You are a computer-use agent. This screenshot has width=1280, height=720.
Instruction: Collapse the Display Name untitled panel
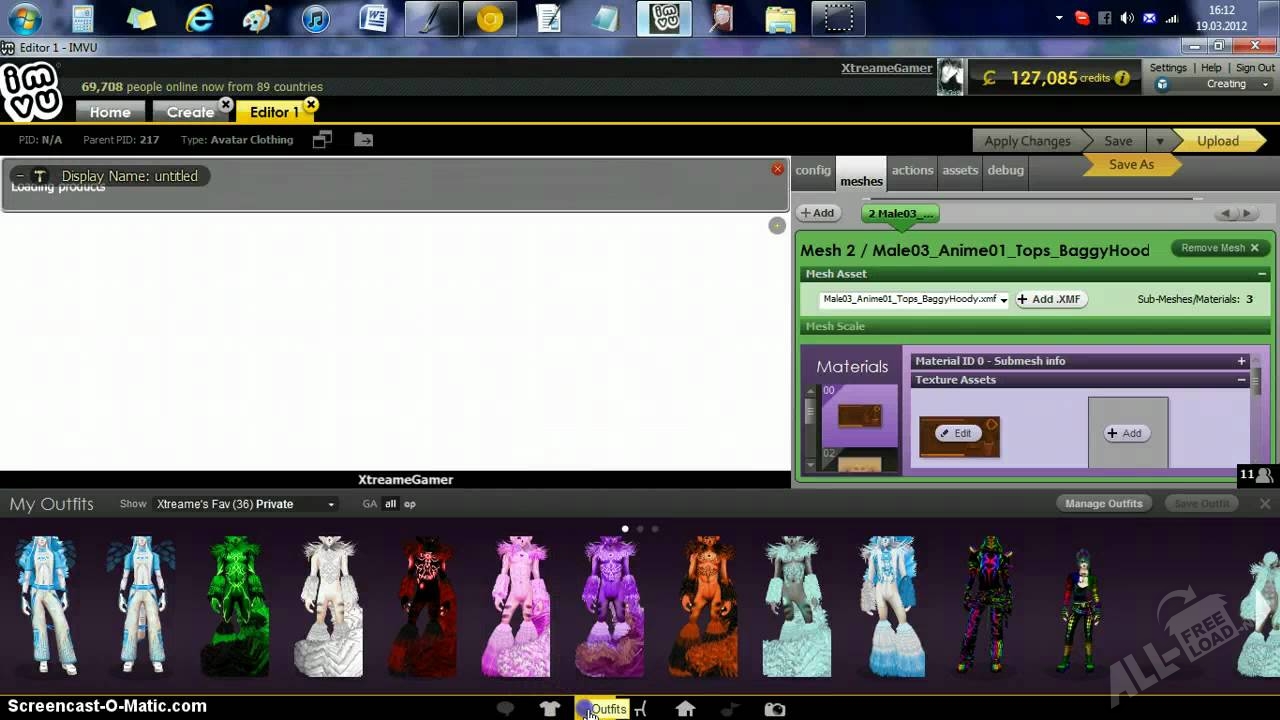[20, 176]
